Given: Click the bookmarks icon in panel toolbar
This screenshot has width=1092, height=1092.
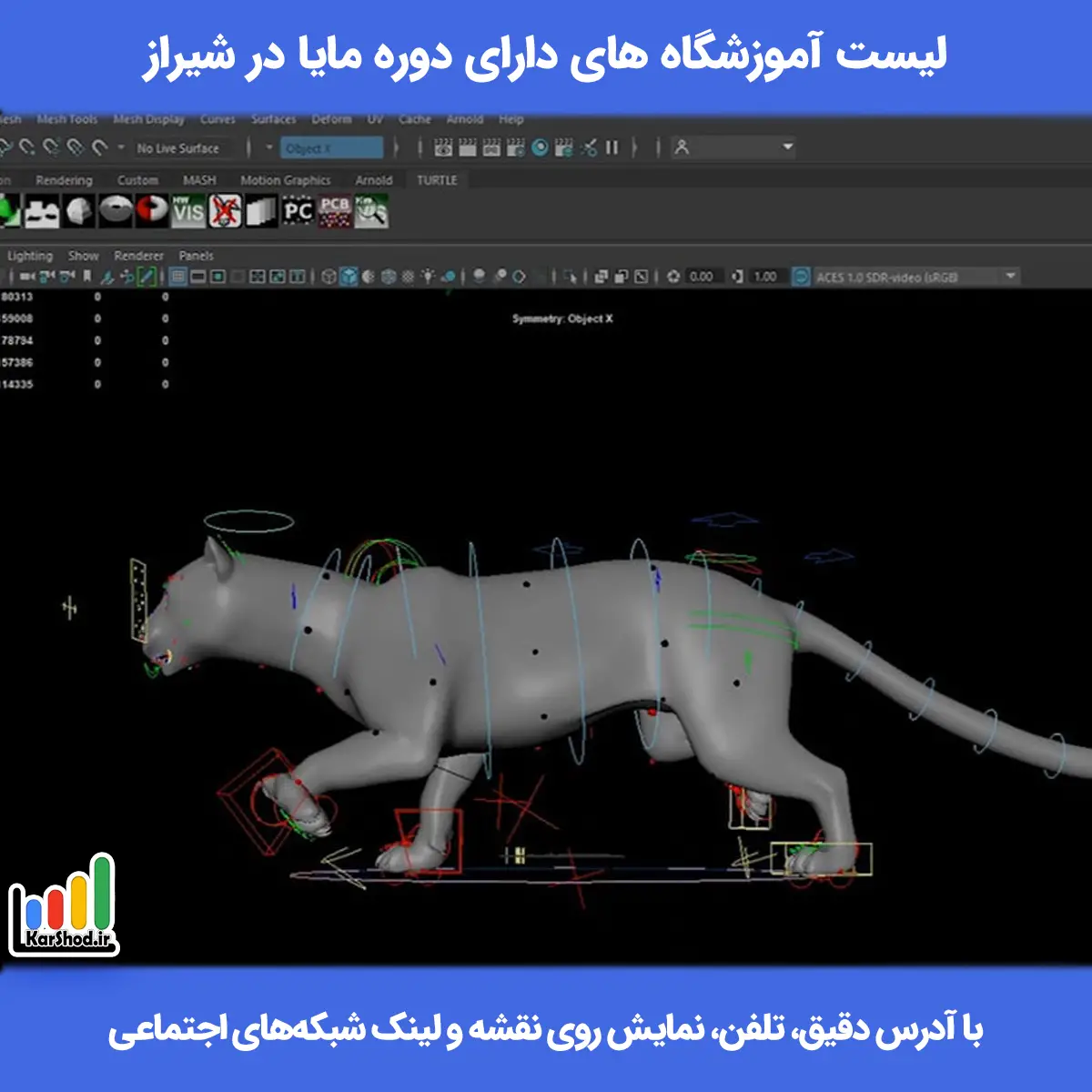Looking at the screenshot, I should (87, 277).
